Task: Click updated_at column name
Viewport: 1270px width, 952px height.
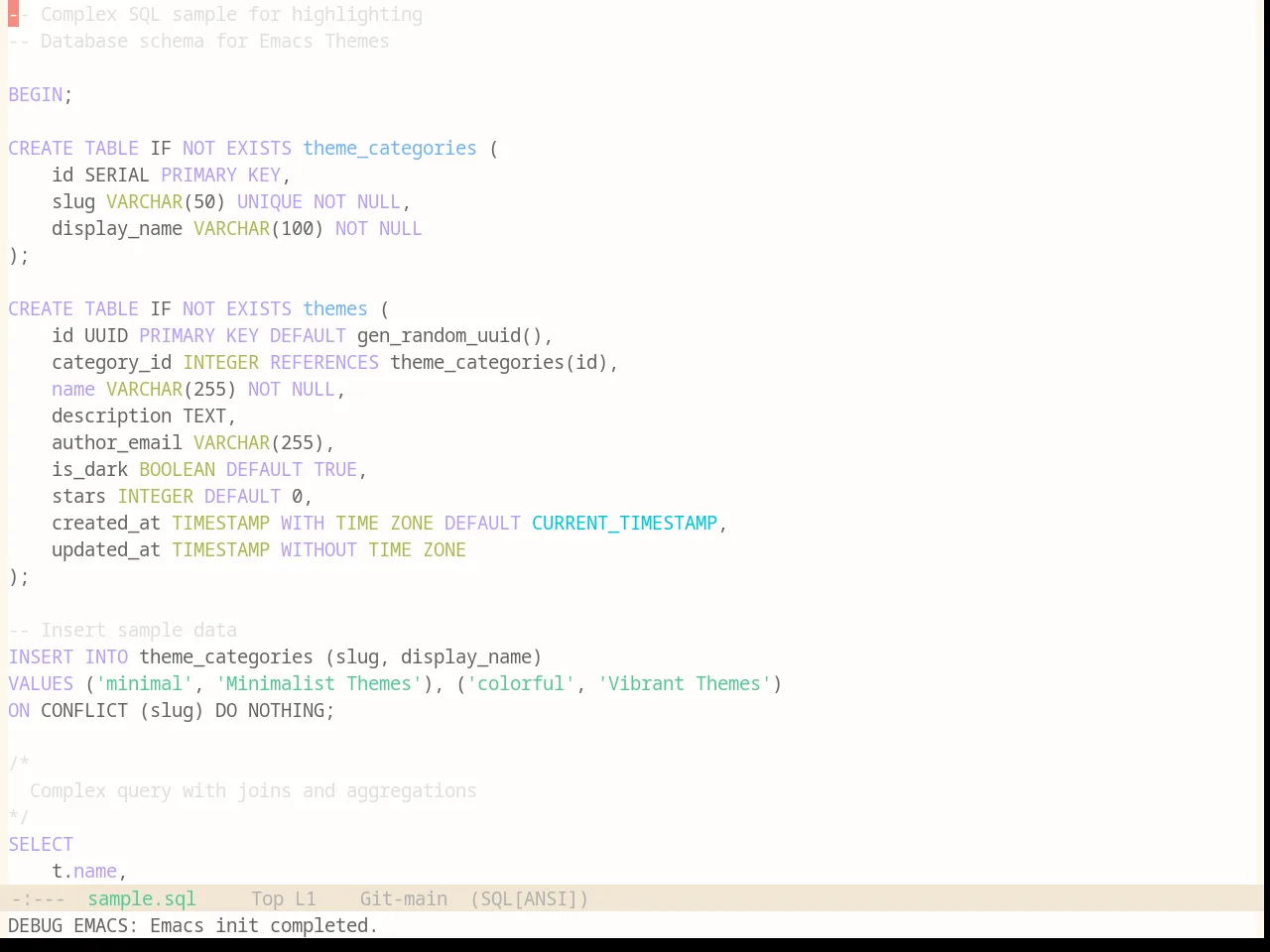Action: [x=106, y=549]
